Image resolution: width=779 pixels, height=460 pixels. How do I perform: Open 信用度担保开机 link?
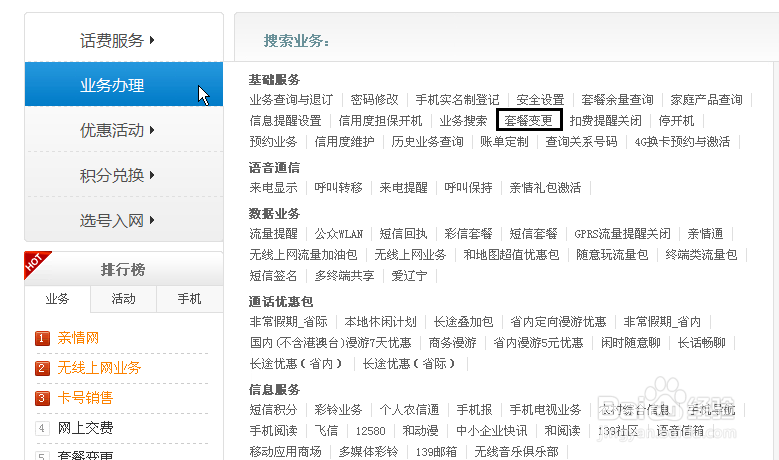pyautogui.click(x=380, y=121)
